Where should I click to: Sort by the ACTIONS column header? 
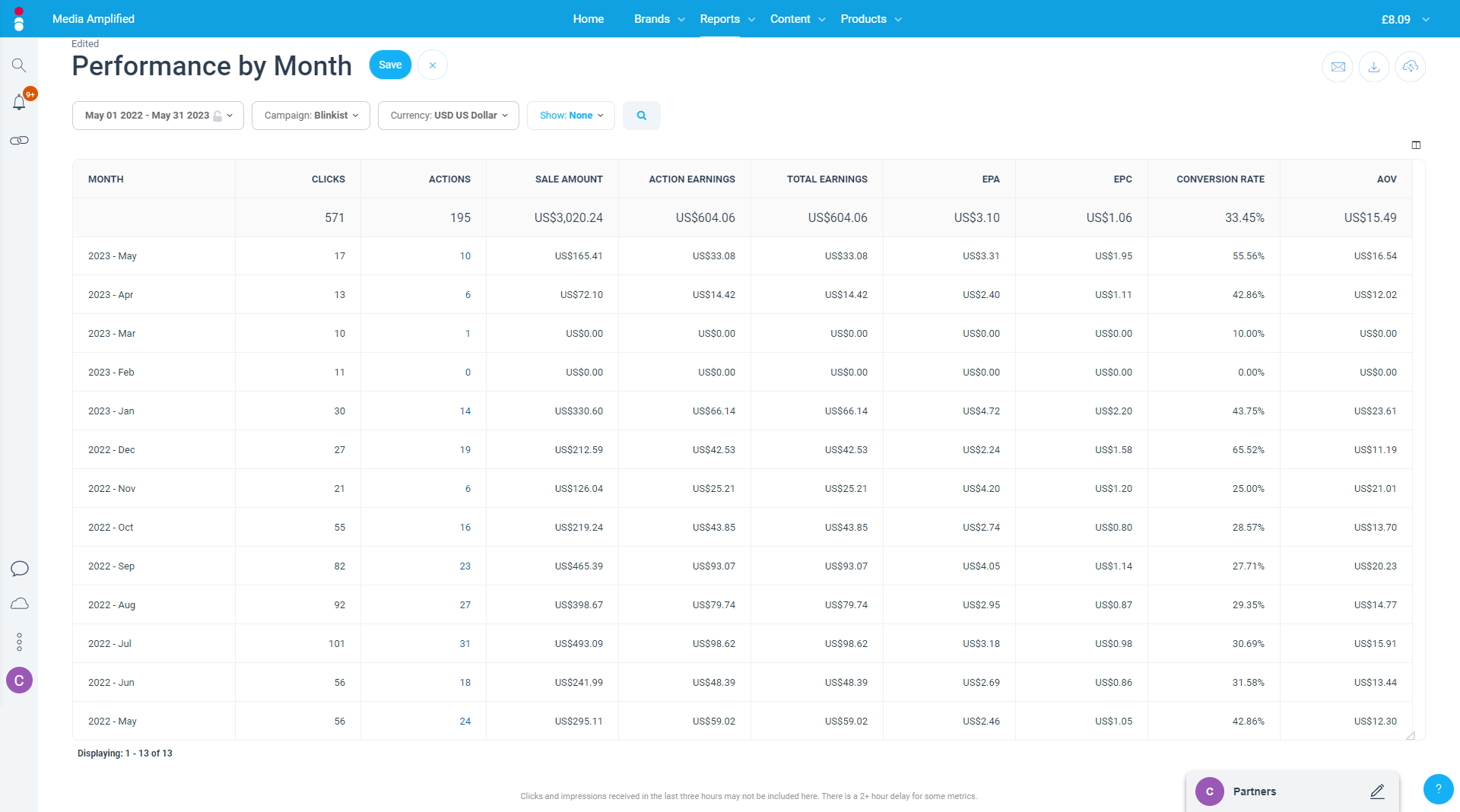pyautogui.click(x=449, y=179)
